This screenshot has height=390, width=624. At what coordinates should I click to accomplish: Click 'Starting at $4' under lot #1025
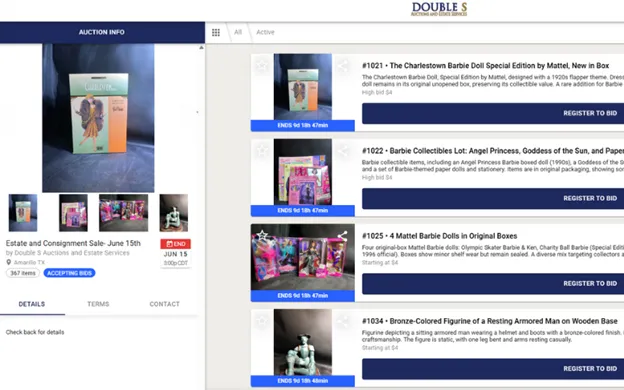pos(380,263)
